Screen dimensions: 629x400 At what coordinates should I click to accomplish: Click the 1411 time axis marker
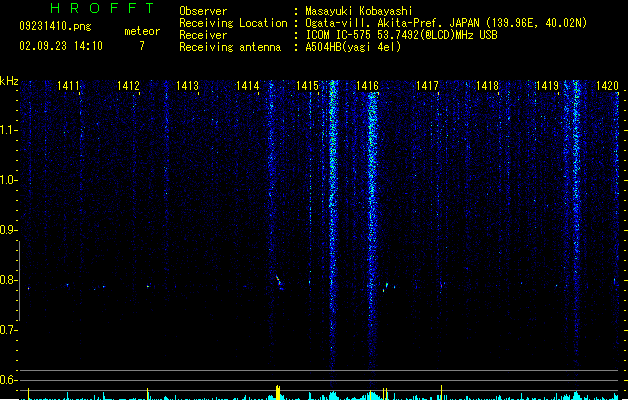68,86
